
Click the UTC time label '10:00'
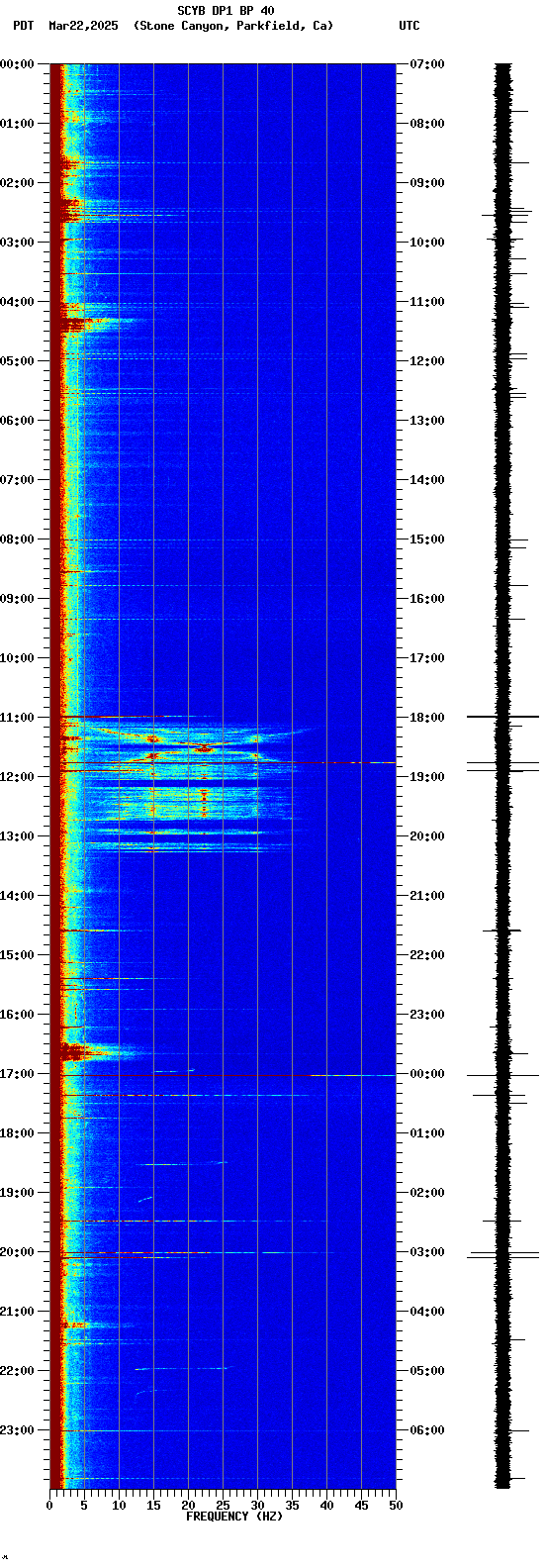[426, 242]
